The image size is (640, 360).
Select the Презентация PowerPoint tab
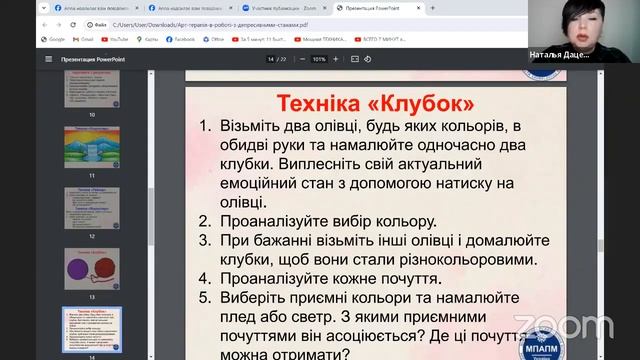[379, 8]
